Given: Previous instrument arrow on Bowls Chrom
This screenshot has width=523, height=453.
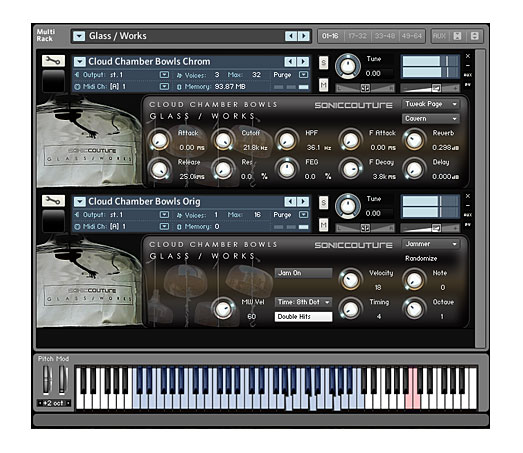Looking at the screenshot, I should point(290,61).
